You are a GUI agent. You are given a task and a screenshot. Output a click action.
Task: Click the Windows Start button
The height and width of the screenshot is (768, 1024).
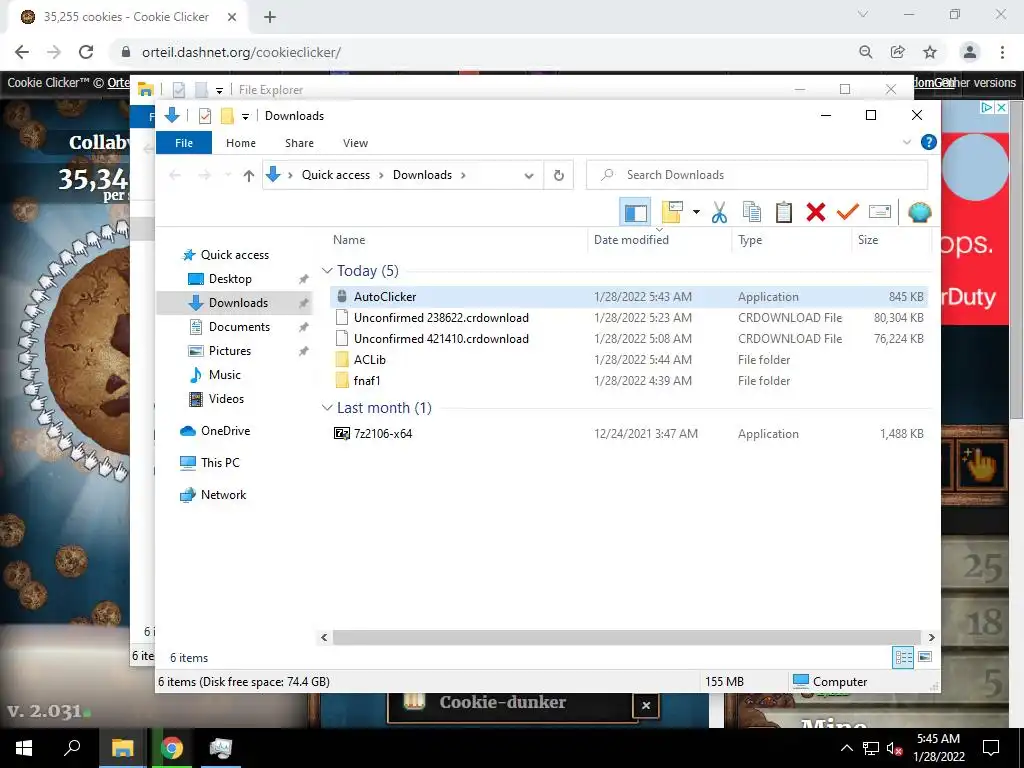point(24,748)
